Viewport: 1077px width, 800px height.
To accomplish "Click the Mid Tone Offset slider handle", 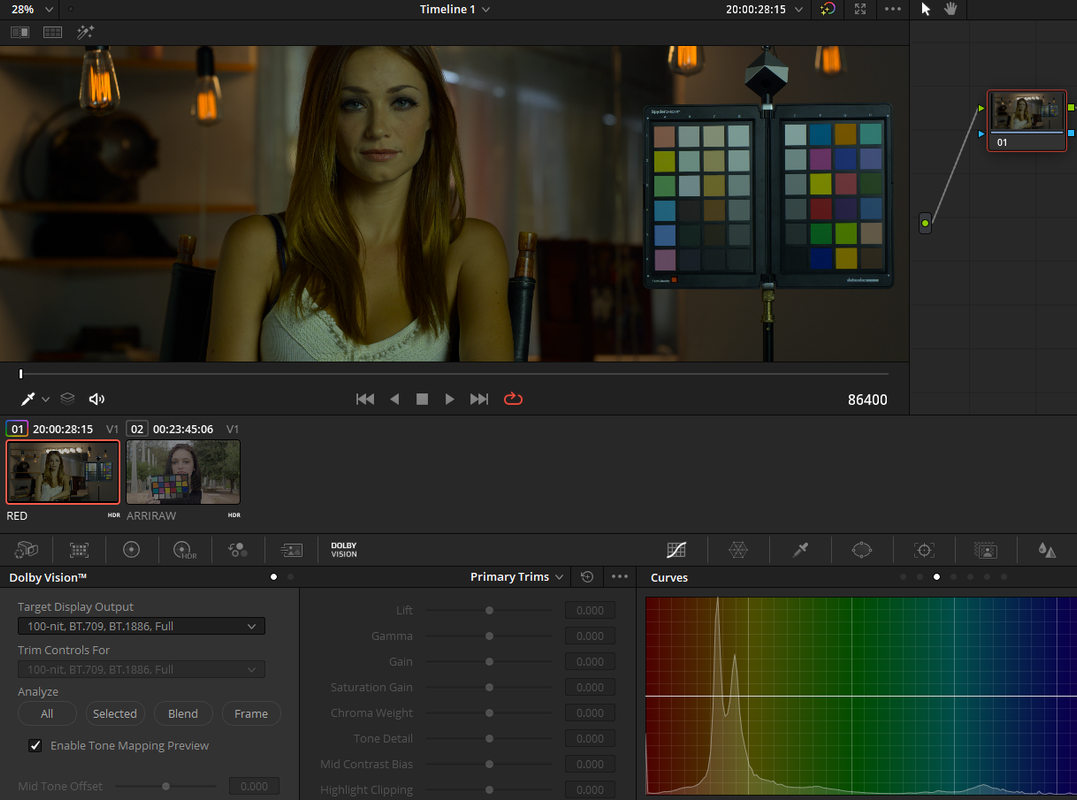I will click(x=166, y=786).
